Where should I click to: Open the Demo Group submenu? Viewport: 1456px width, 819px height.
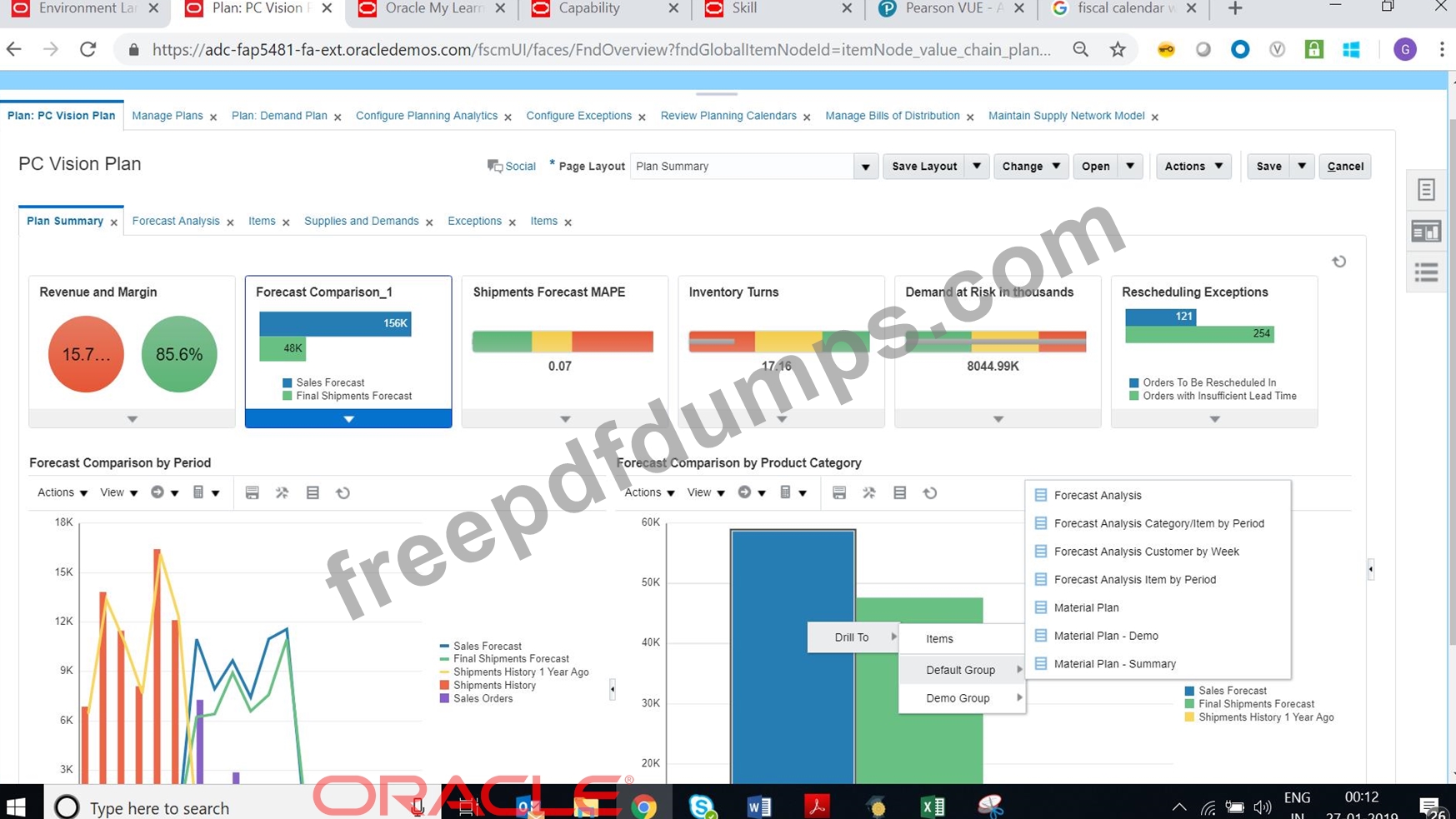[962, 698]
